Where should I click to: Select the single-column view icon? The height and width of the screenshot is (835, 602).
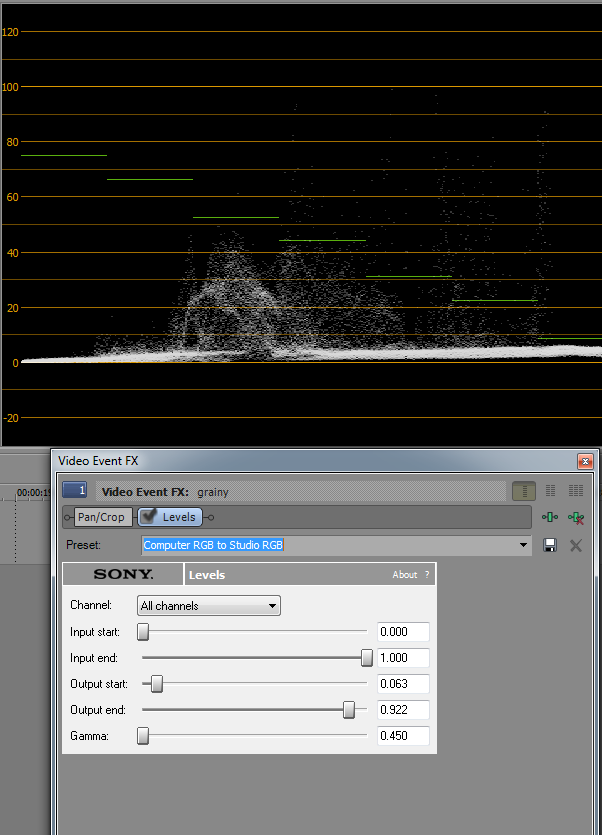tap(523, 491)
